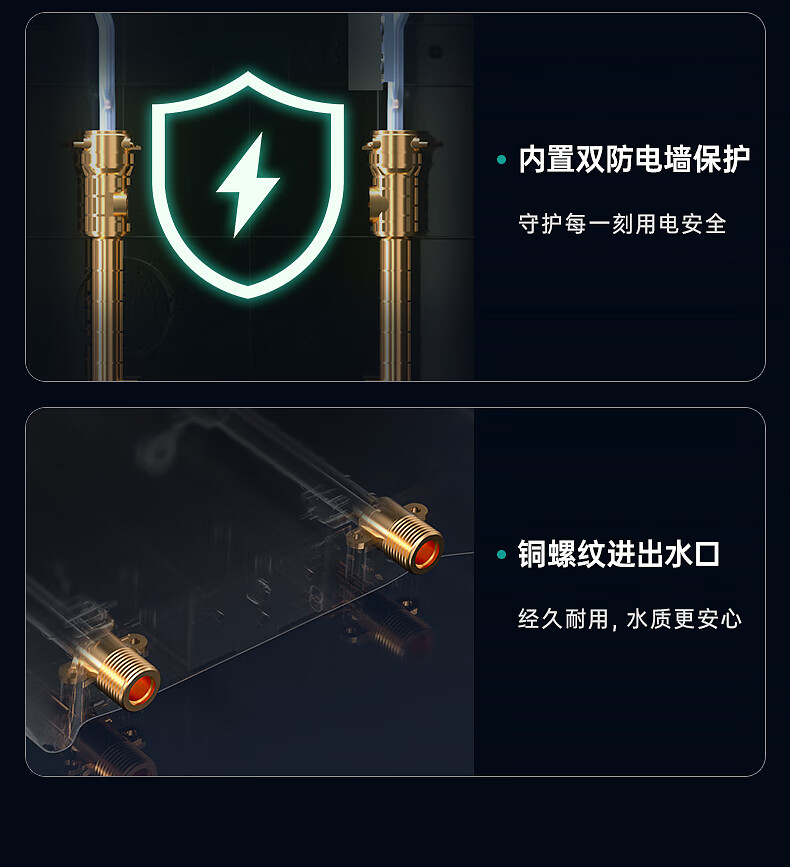Click the lightning bolt inside the shield
Image resolution: width=790 pixels, height=867 pixels.
pyautogui.click(x=248, y=185)
